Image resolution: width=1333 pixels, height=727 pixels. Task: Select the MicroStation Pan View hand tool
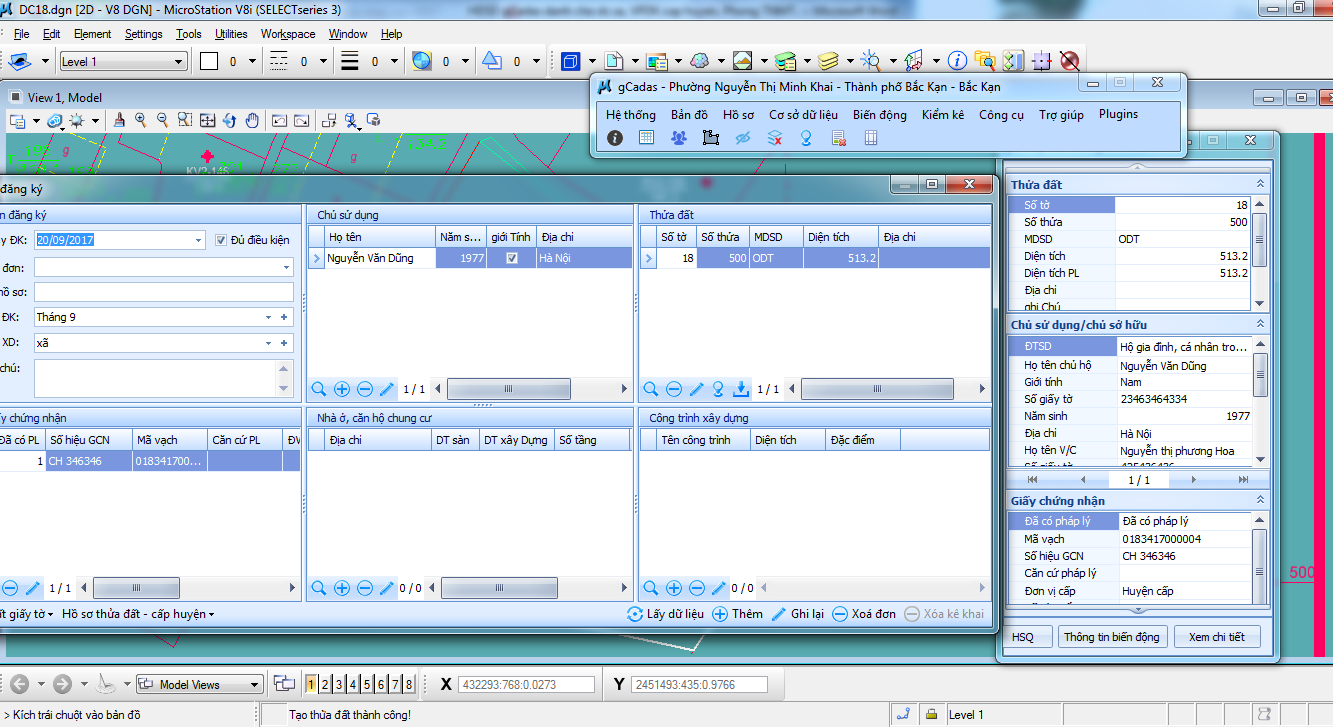point(252,121)
